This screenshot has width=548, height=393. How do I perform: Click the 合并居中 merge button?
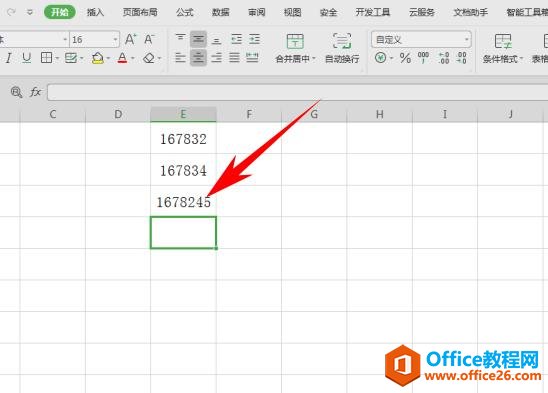coord(295,48)
